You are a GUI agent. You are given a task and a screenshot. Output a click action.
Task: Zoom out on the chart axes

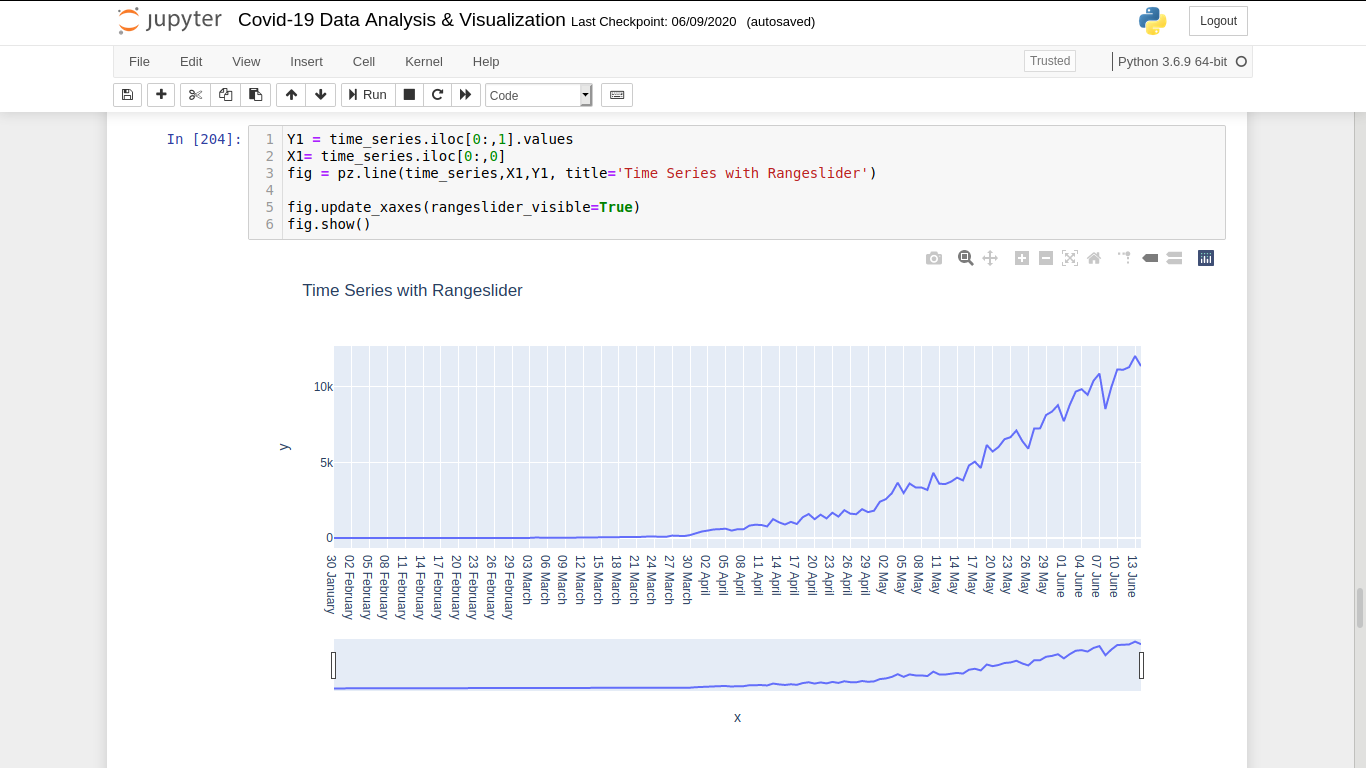coord(1045,257)
